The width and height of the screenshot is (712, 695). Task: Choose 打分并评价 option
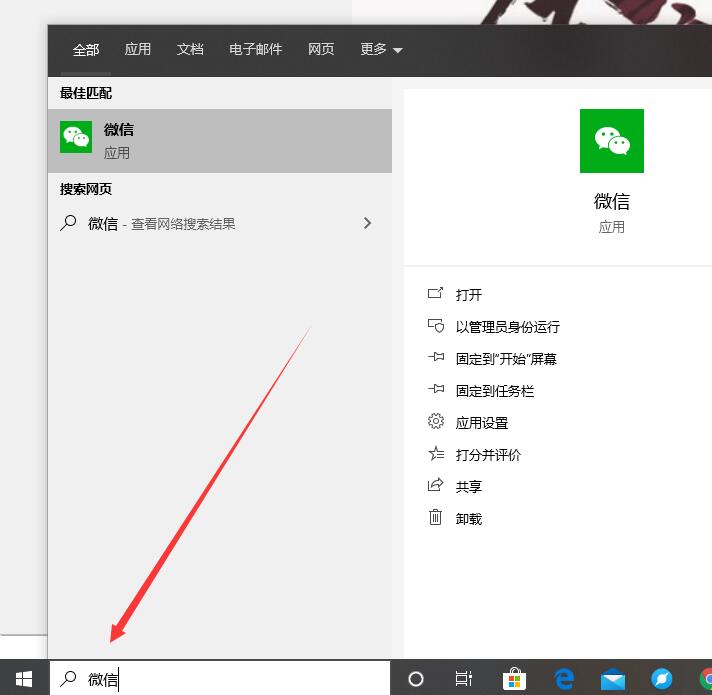pyautogui.click(x=488, y=455)
